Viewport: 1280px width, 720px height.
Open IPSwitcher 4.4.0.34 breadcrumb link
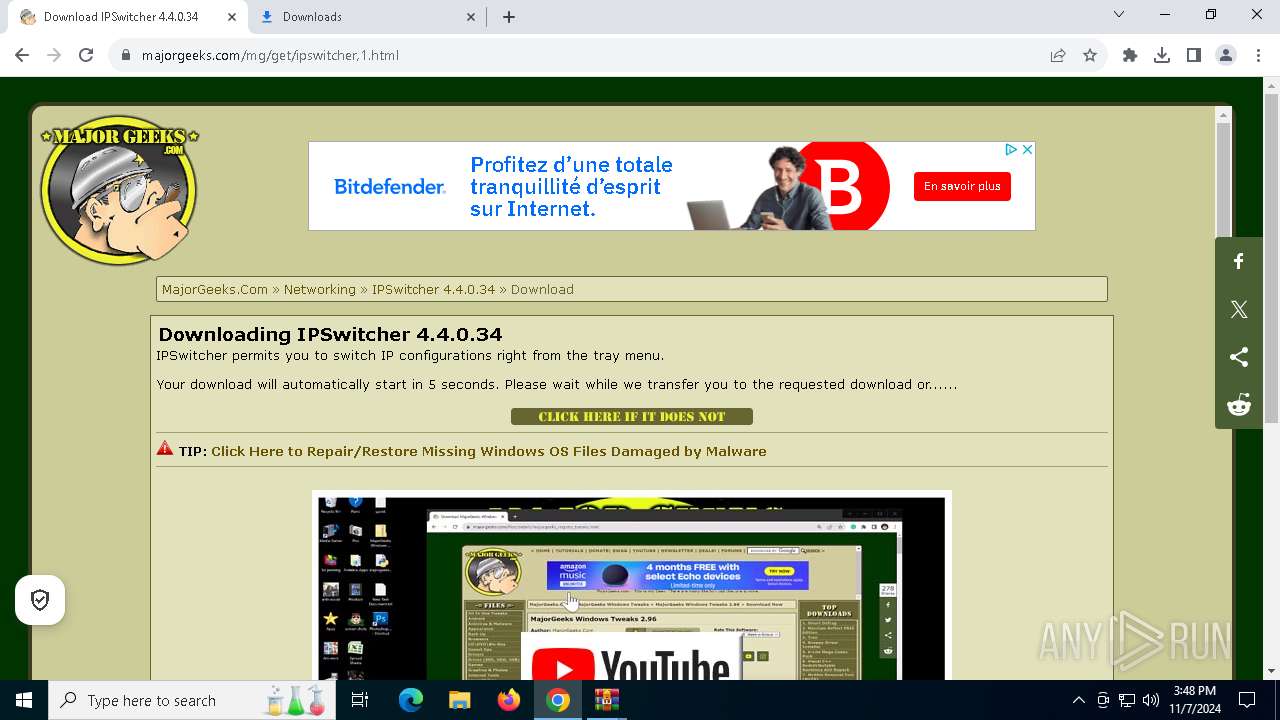coord(433,289)
